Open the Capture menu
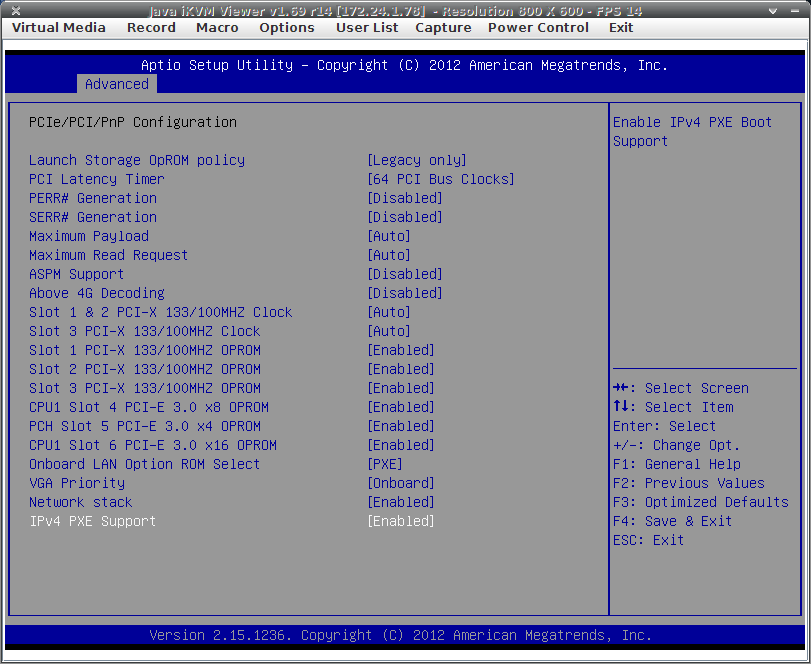The height and width of the screenshot is (664, 811). pos(443,27)
